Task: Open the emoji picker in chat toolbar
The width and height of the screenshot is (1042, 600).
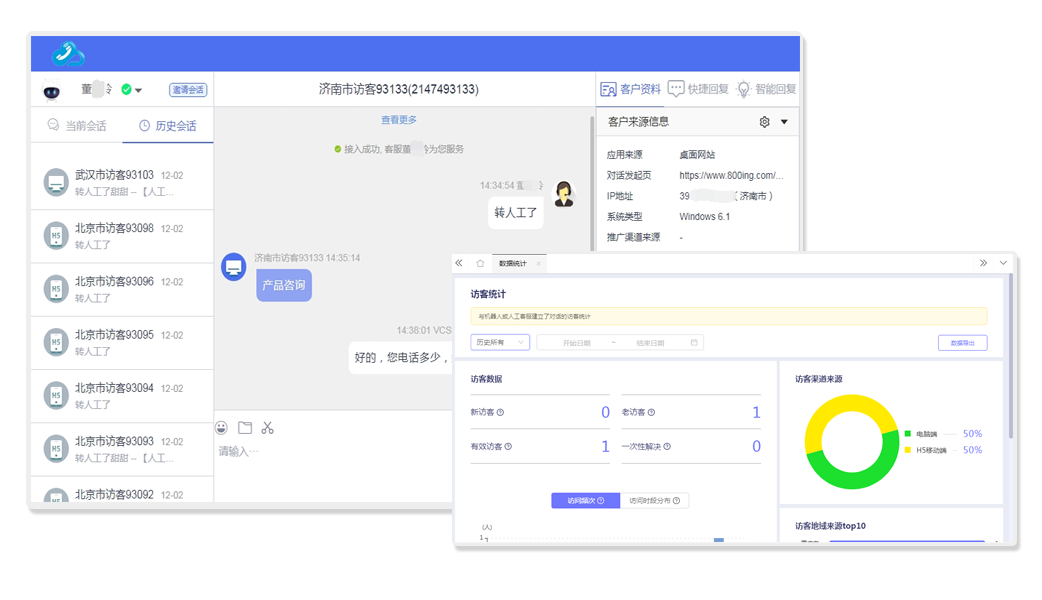Action: point(222,428)
